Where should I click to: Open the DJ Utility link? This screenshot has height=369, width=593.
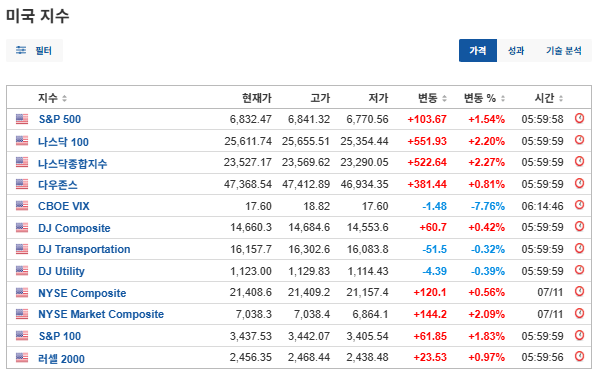pos(61,271)
